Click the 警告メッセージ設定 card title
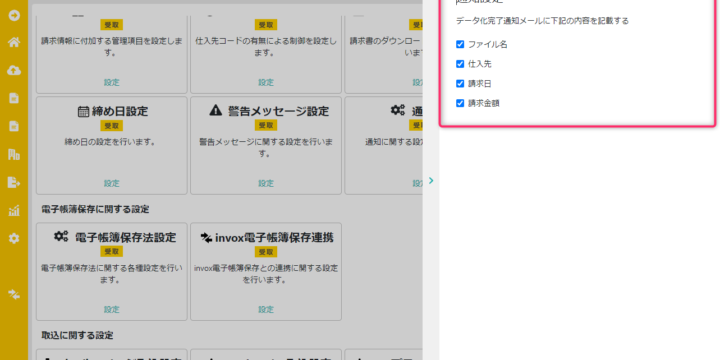 [x=278, y=111]
